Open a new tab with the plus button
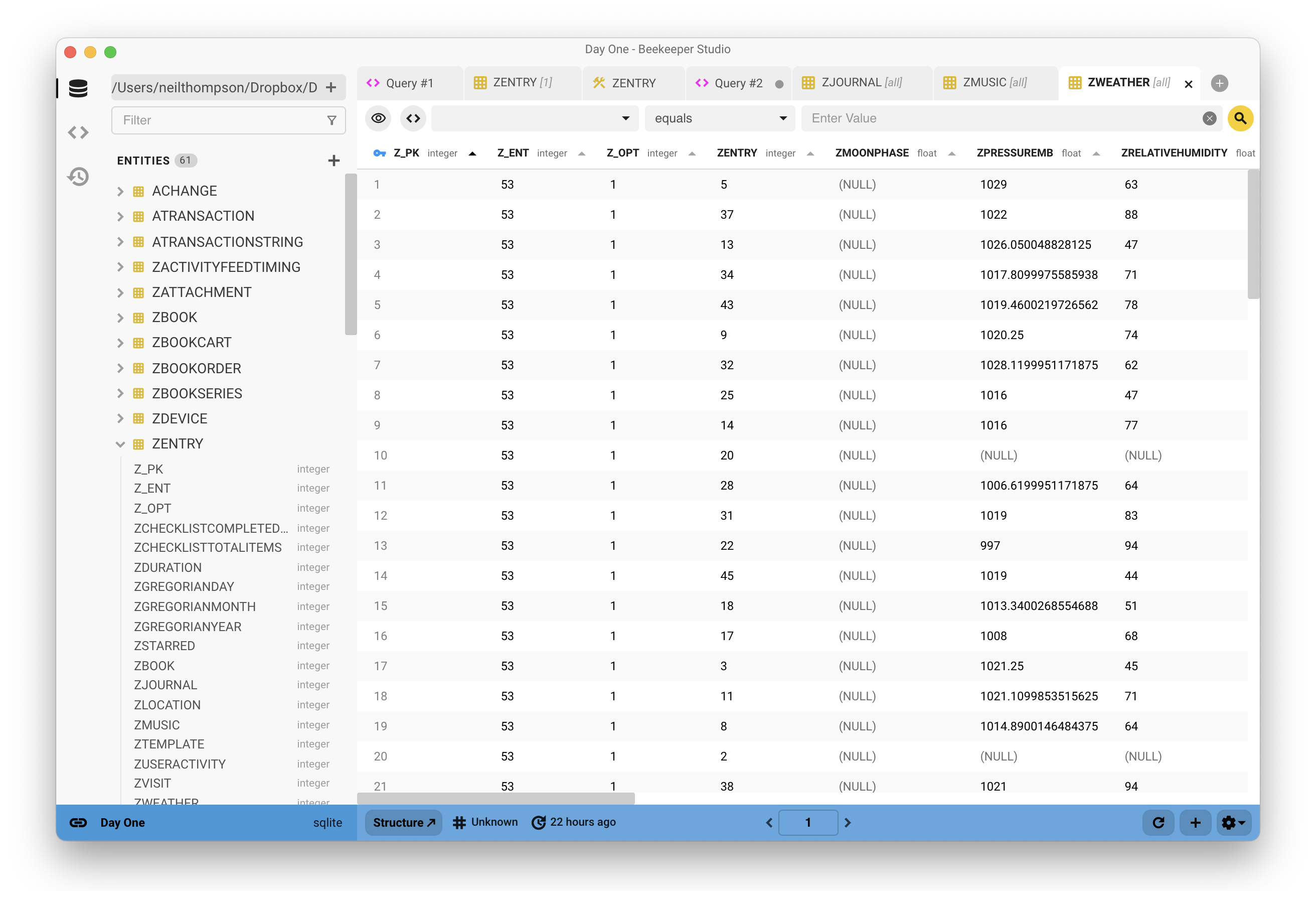 point(1219,83)
